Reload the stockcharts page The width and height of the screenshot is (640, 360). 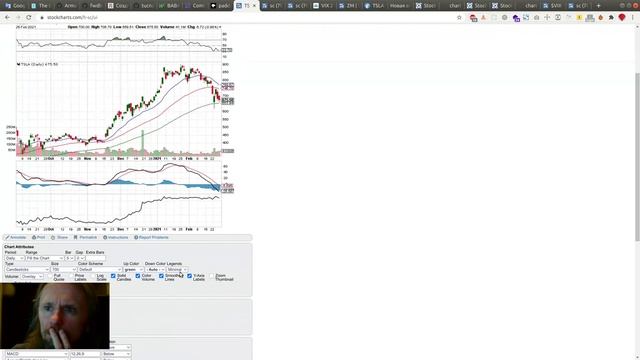[x=29, y=18]
